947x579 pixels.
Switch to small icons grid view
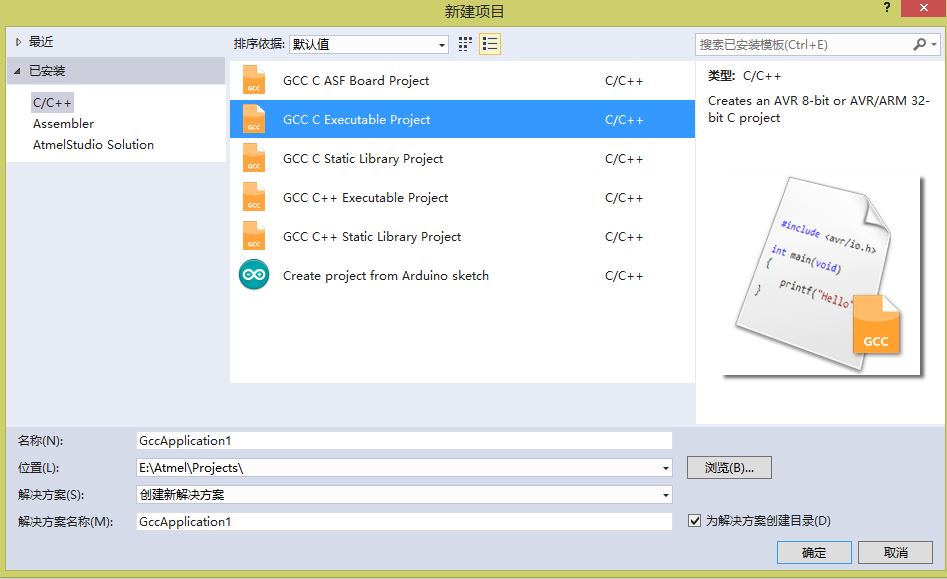[x=464, y=44]
